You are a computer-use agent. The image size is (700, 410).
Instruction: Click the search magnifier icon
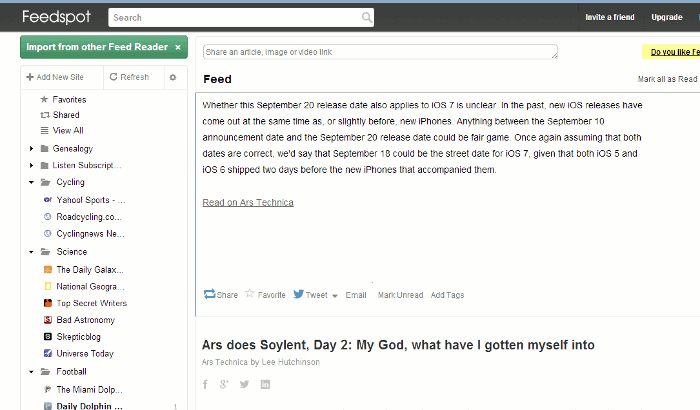point(367,17)
